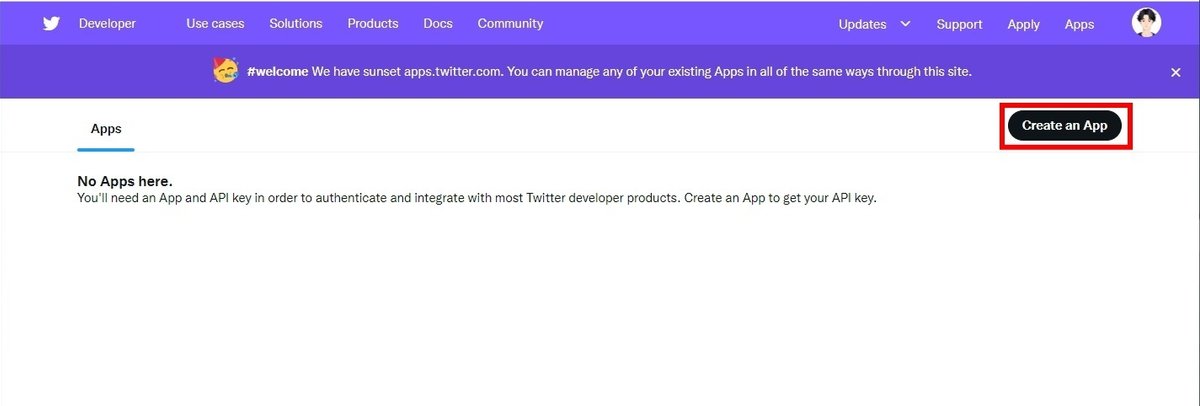The width and height of the screenshot is (1200, 406).
Task: Click the Twitter bird logo
Action: (52, 23)
